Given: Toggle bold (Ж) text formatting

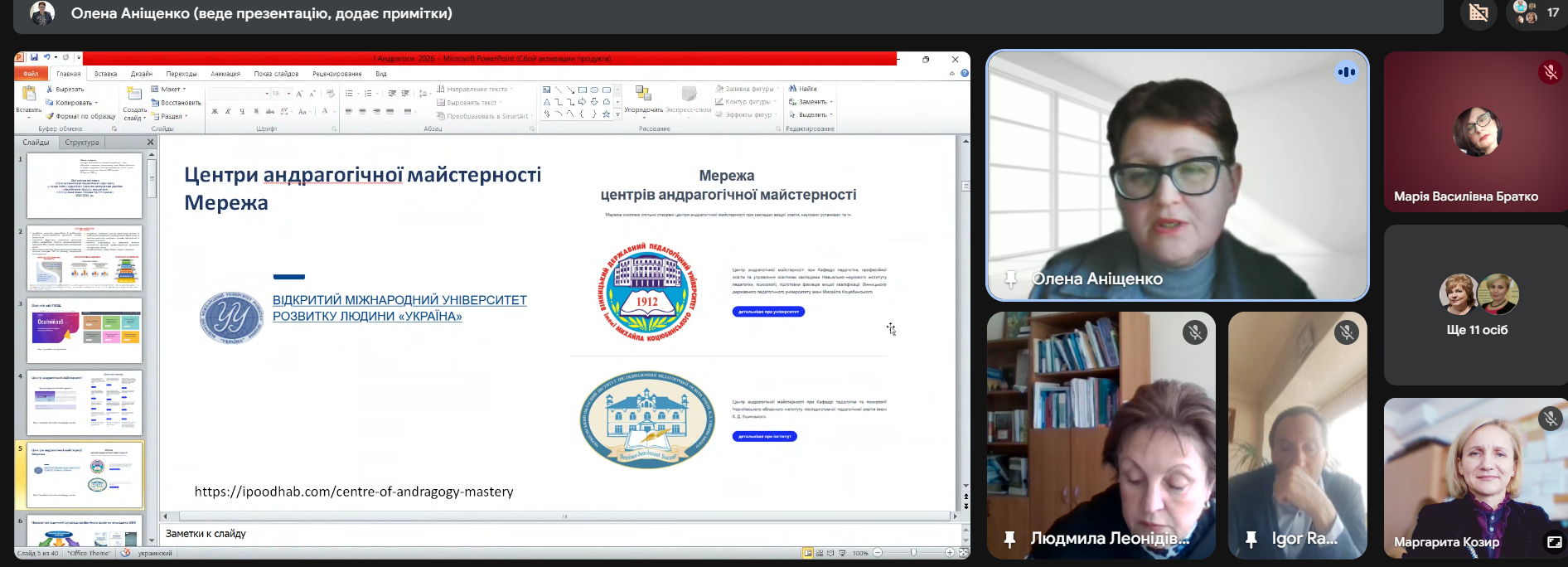Looking at the screenshot, I should (x=215, y=111).
